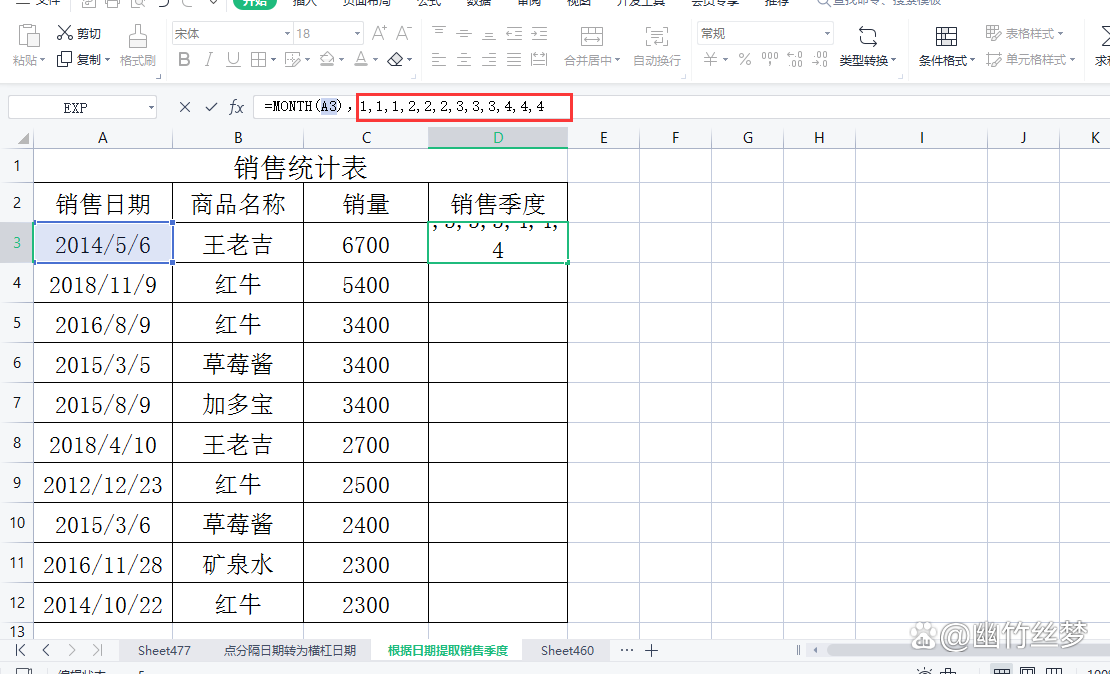Image resolution: width=1110 pixels, height=674 pixels.
Task: Switch to sheet tab Sheet460
Action: 567,650
